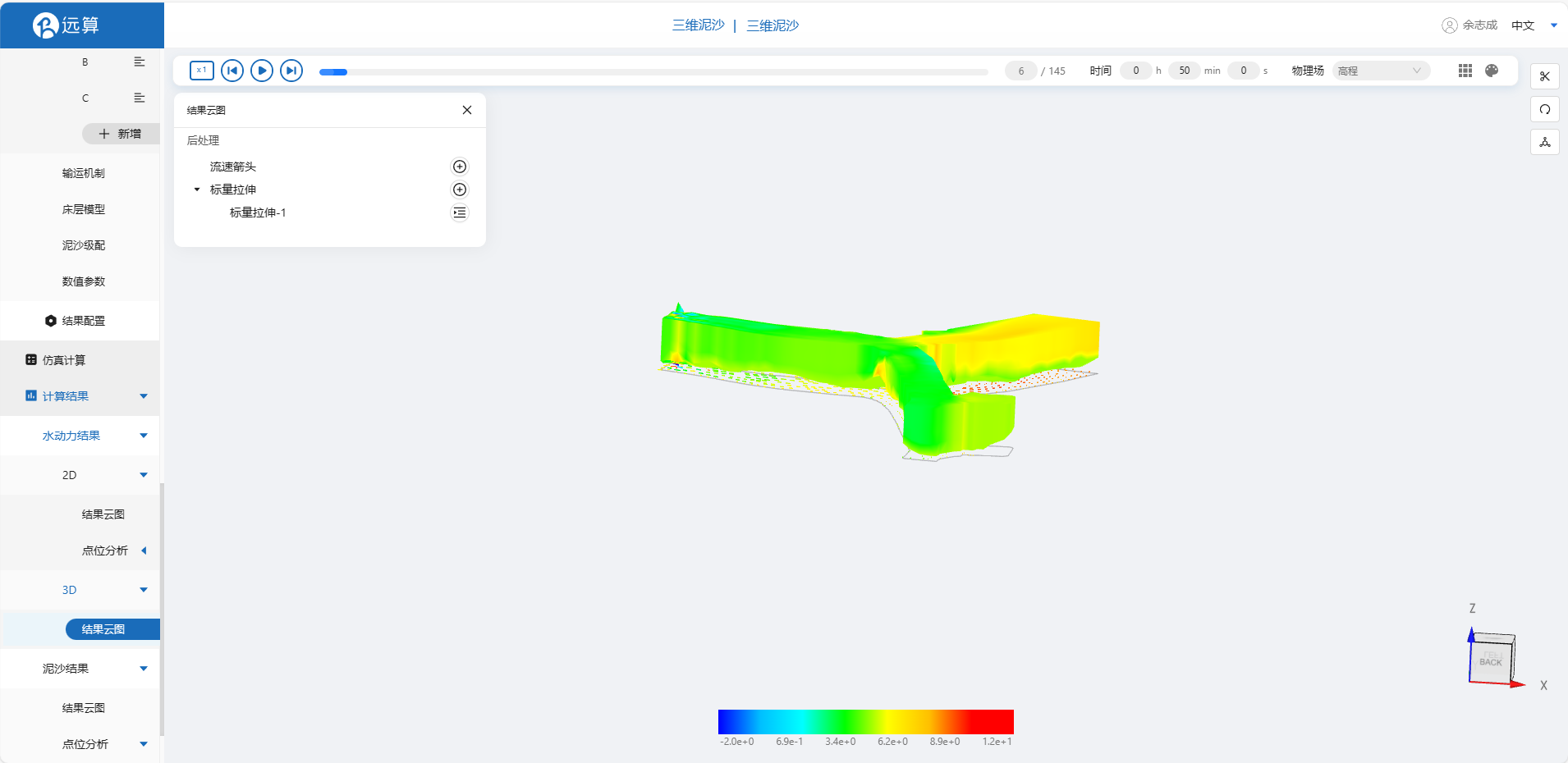Select the highlighted 3D 结果云图 button
Viewport: 1568px width, 763px height.
click(x=112, y=629)
